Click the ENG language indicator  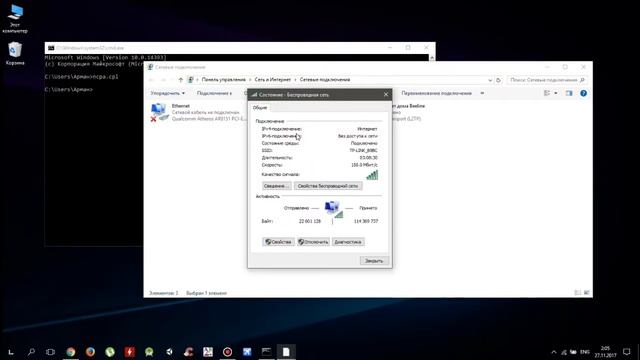(x=585, y=352)
